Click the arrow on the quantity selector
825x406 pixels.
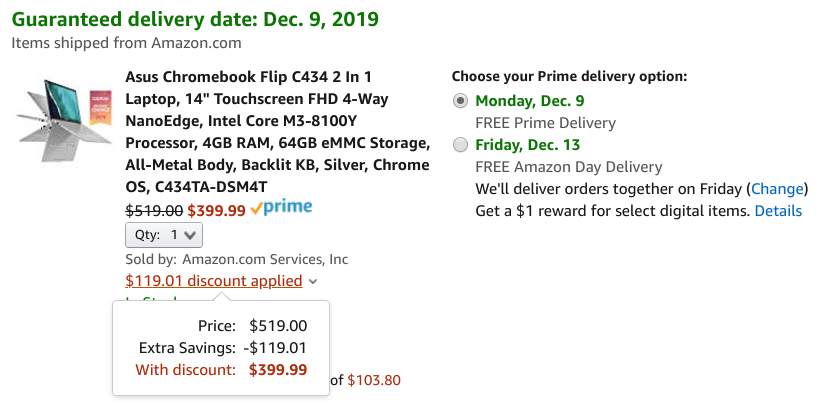coord(190,236)
